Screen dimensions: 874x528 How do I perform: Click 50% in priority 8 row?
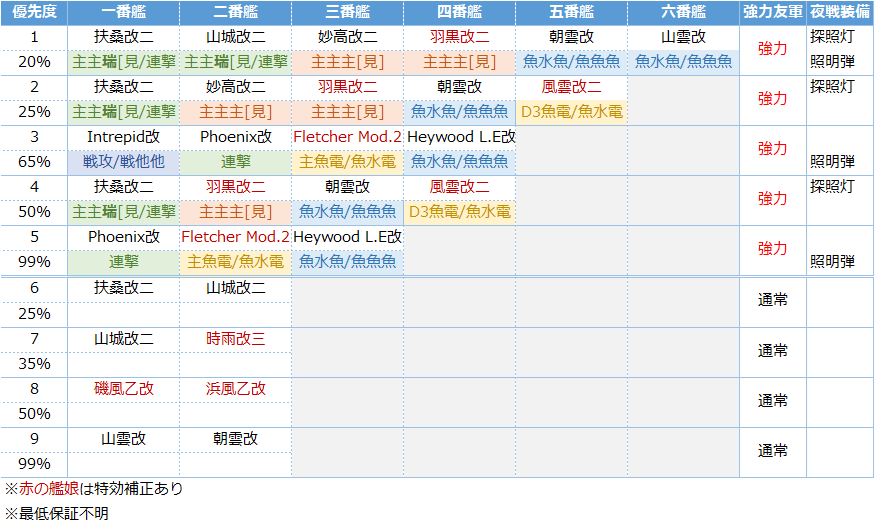coord(34,414)
